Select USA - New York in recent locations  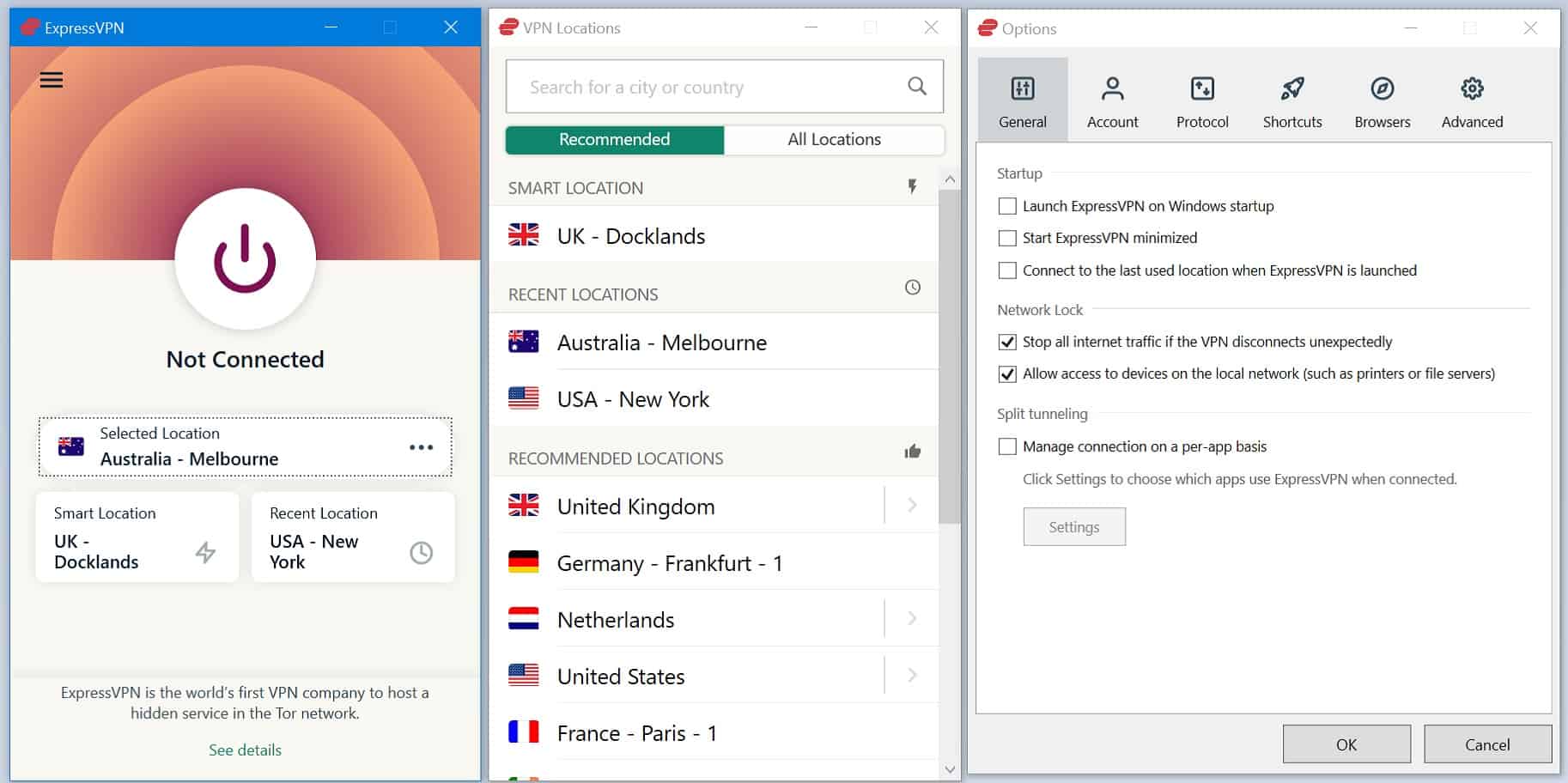click(x=714, y=398)
